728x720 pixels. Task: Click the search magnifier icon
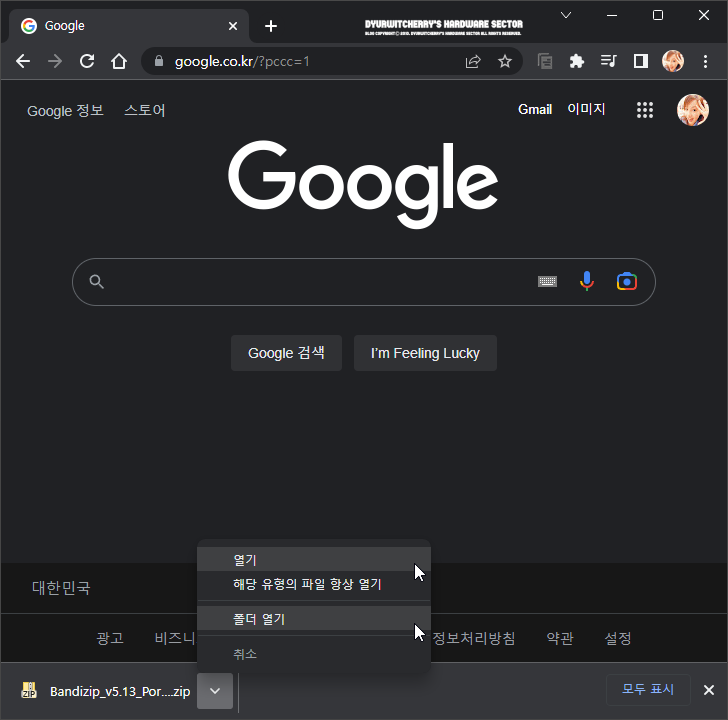97,282
